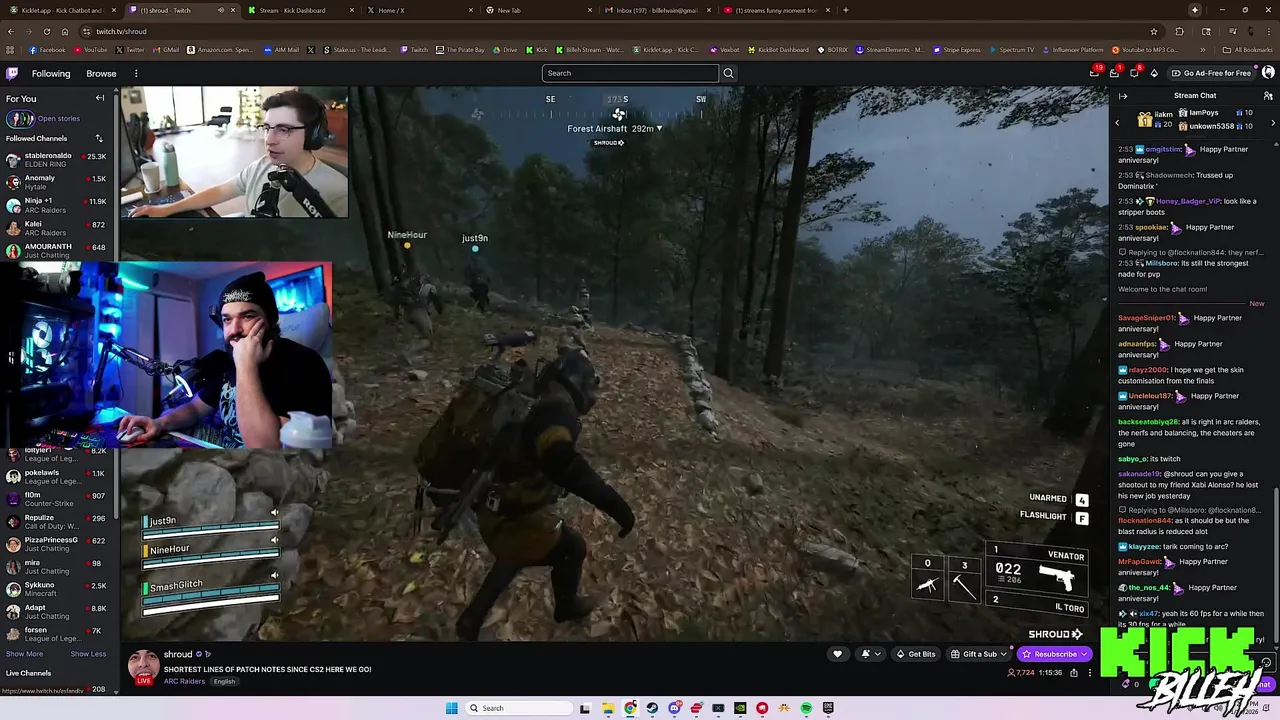The image size is (1280, 720).
Task: Open Spotify from the taskbar
Action: [x=806, y=708]
